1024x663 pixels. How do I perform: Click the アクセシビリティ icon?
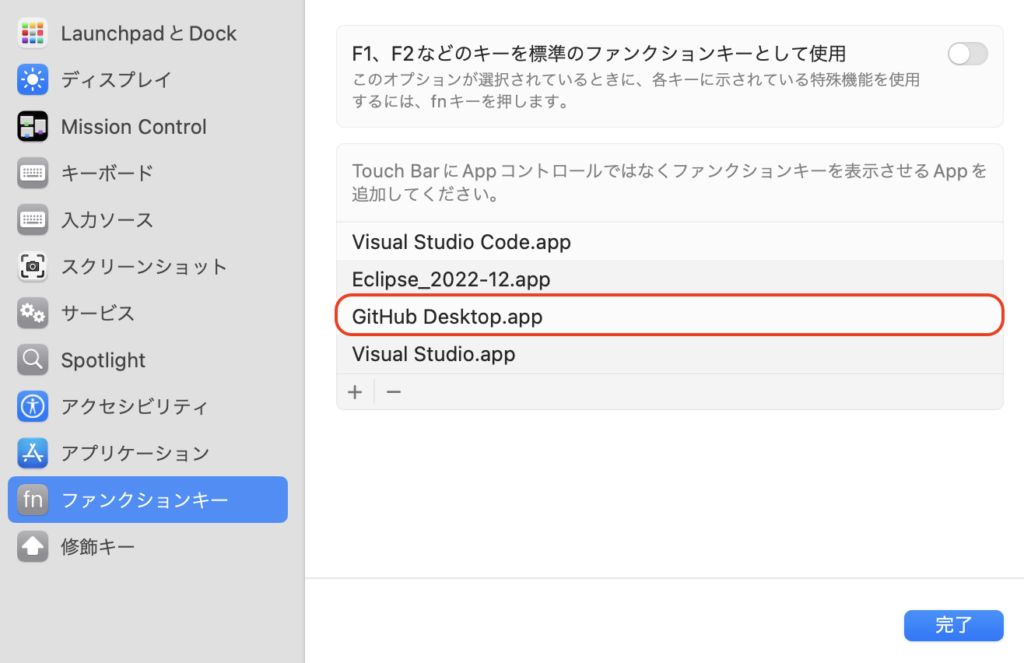[33, 407]
